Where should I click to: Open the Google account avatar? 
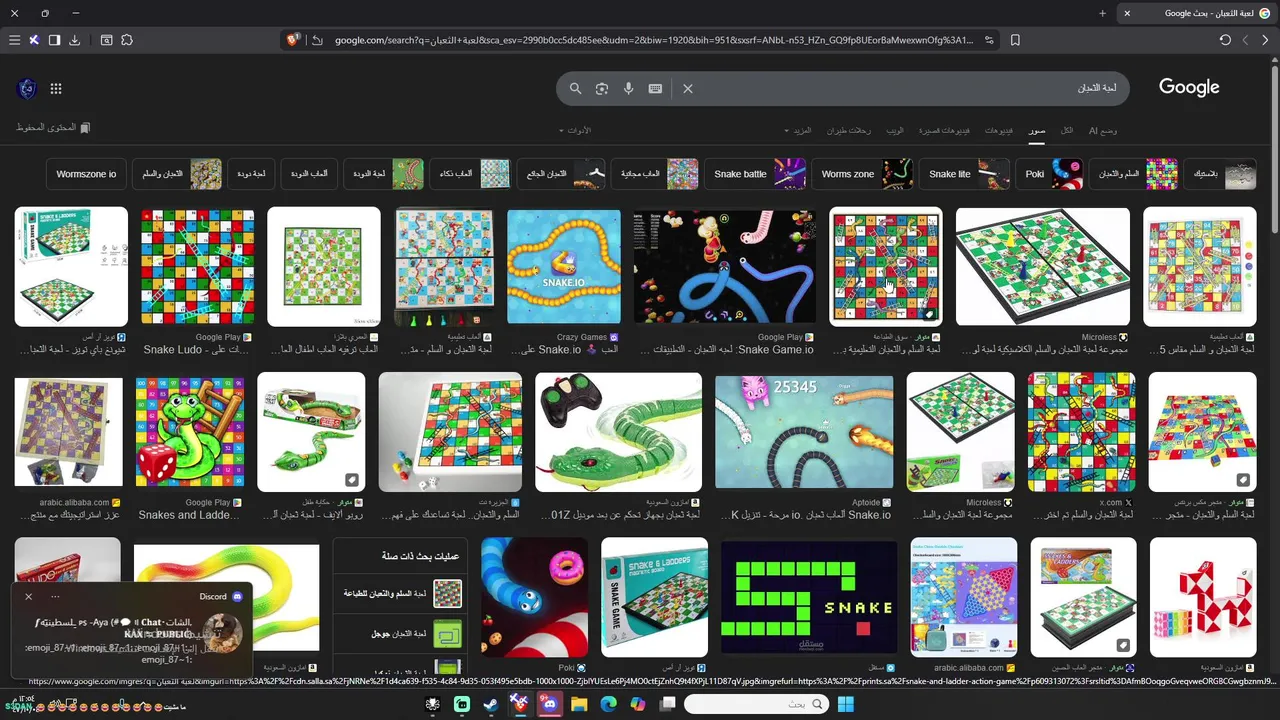(27, 88)
